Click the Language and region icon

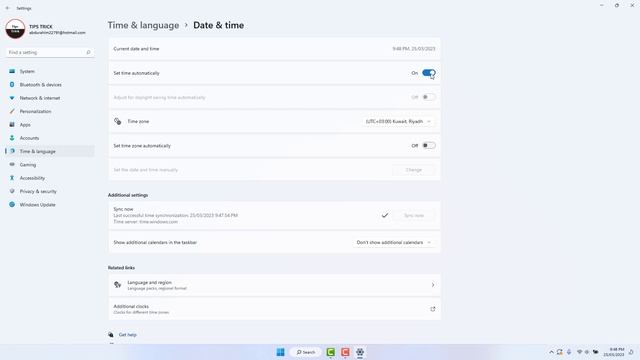(x=118, y=285)
